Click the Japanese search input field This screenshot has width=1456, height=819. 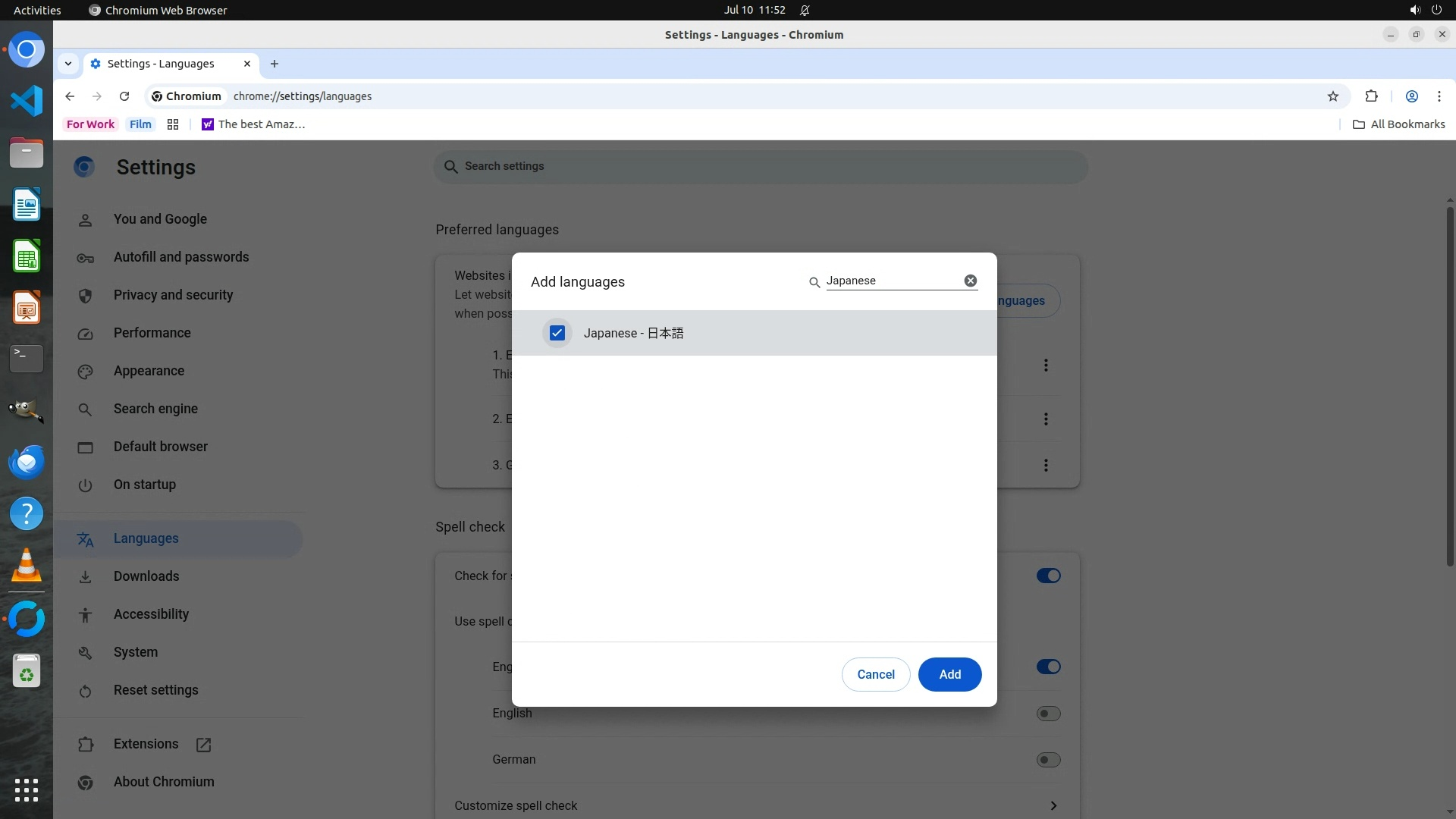tap(891, 281)
